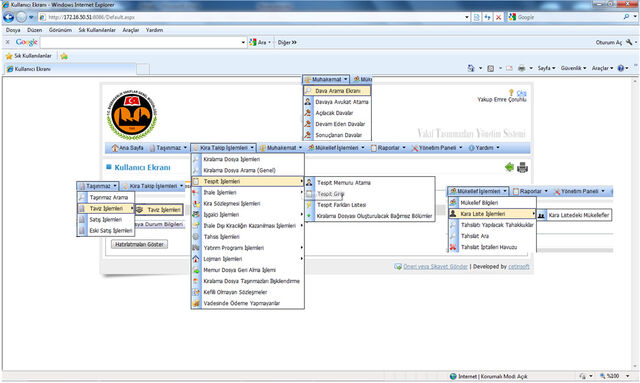Select Kara Listedeki Mükellefler item

point(574,215)
